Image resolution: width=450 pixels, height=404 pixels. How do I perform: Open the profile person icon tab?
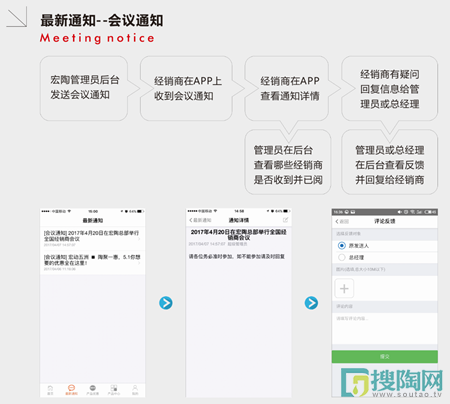coord(135,390)
